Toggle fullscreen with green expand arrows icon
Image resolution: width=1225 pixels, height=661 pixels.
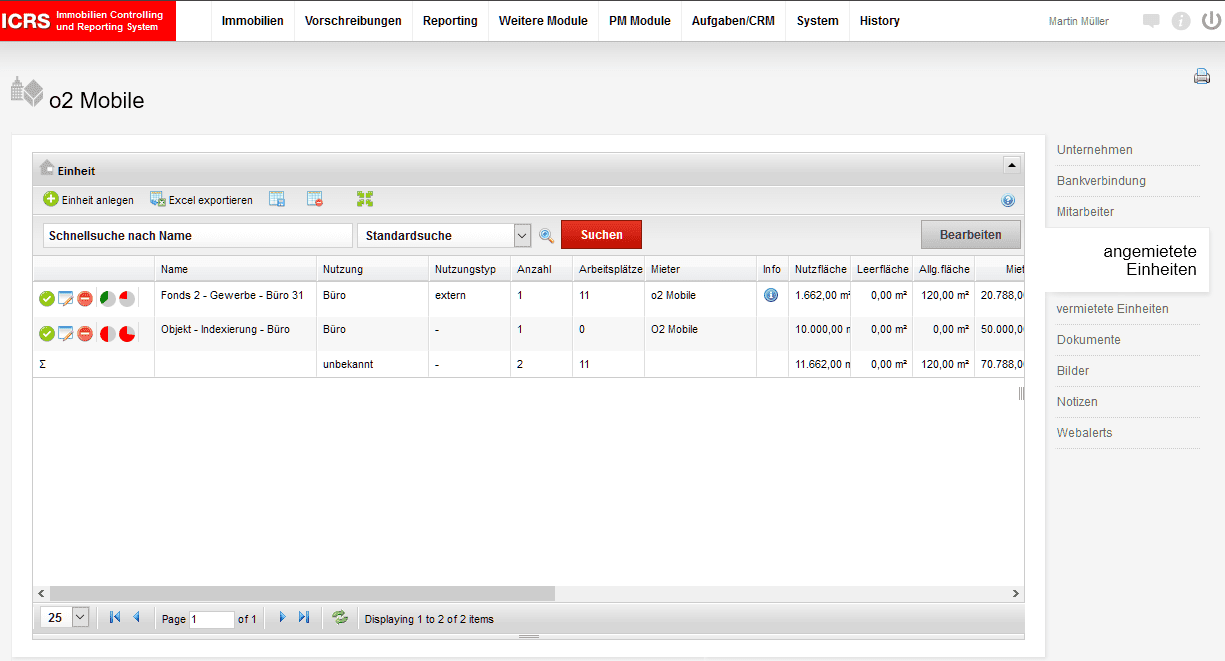click(365, 200)
